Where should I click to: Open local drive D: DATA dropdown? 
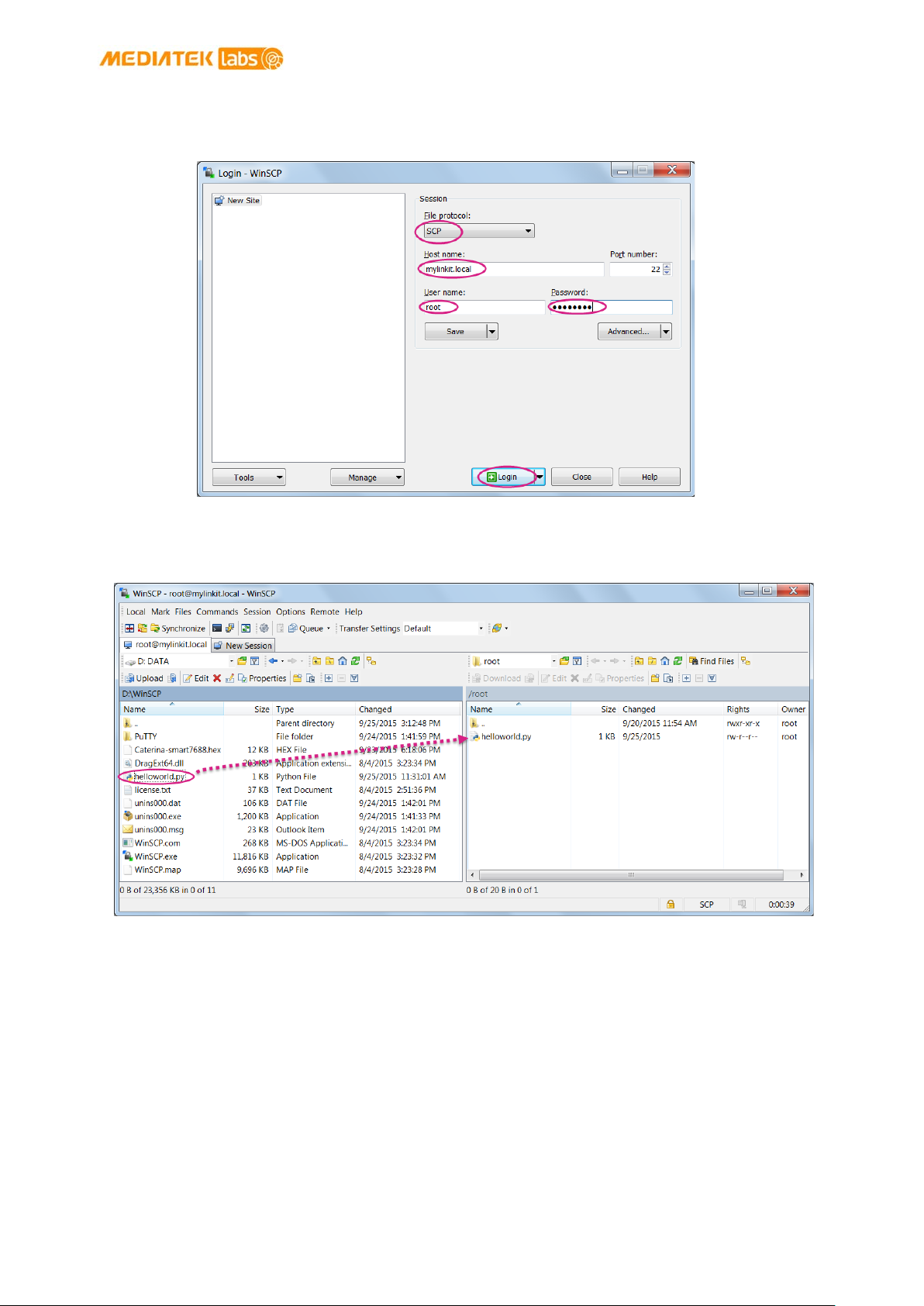179,661
